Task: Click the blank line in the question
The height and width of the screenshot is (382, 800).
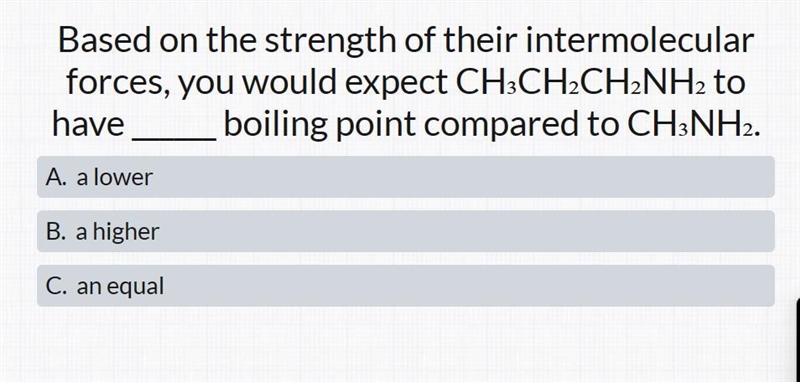Action: [174, 135]
